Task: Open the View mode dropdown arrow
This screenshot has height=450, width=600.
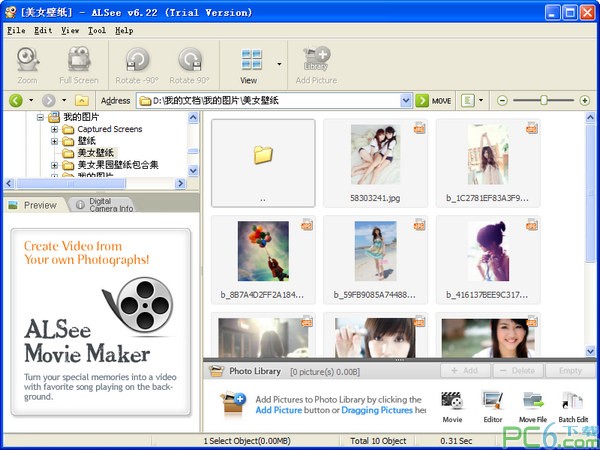Action: (x=279, y=63)
